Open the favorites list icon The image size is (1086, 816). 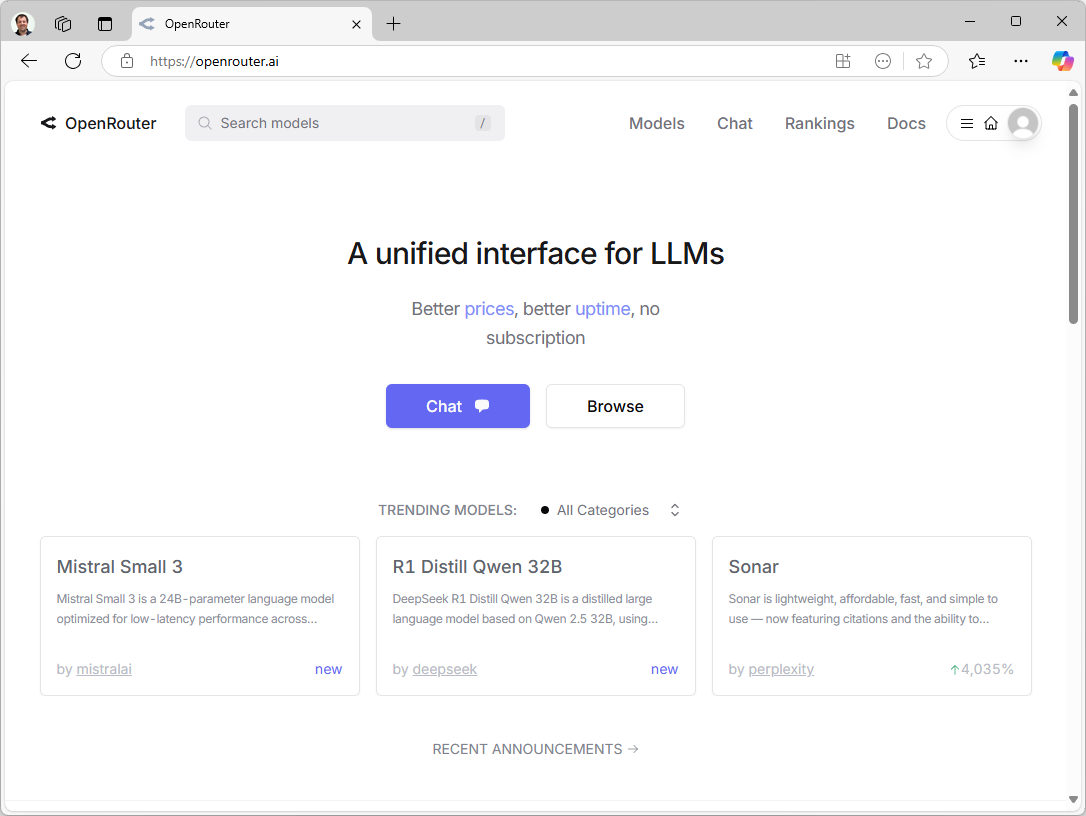(977, 61)
